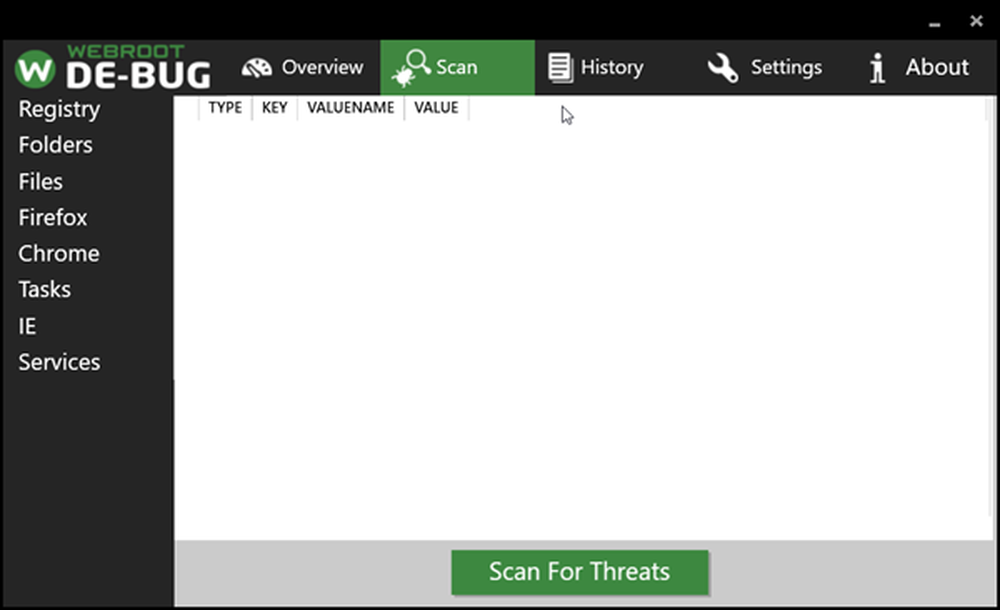Image resolution: width=1000 pixels, height=610 pixels.
Task: Open Files category in sidebar
Action: [x=40, y=182]
